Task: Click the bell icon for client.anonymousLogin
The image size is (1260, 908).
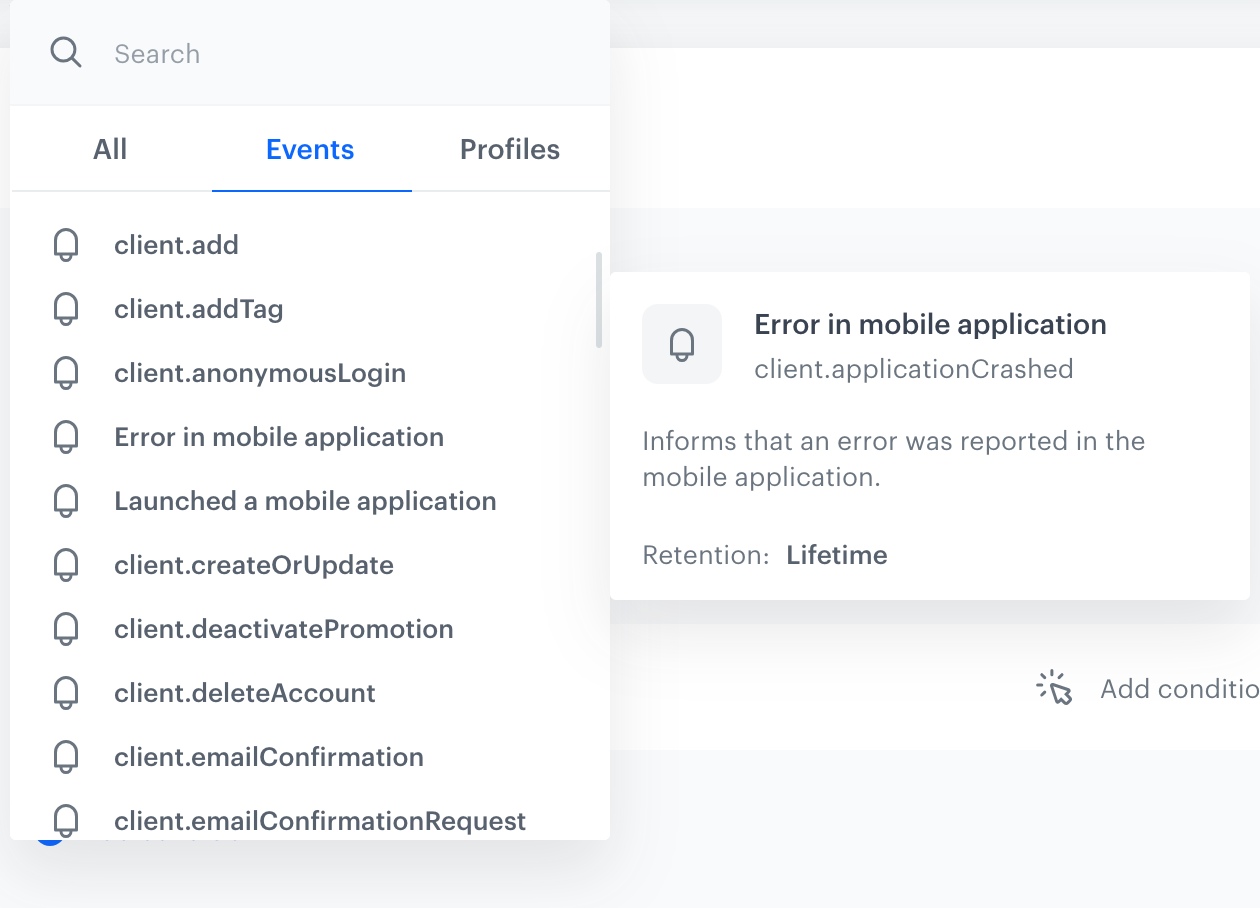Action: 66,373
